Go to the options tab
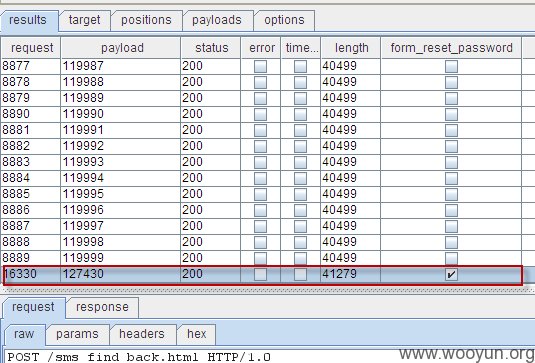Screen dimensions: 535x363 284,20
